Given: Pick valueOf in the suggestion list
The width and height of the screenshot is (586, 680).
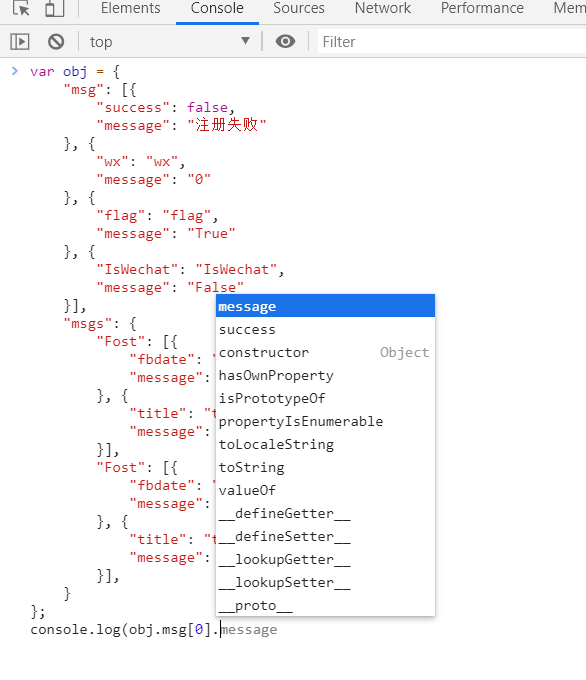Looking at the screenshot, I should [x=325, y=490].
